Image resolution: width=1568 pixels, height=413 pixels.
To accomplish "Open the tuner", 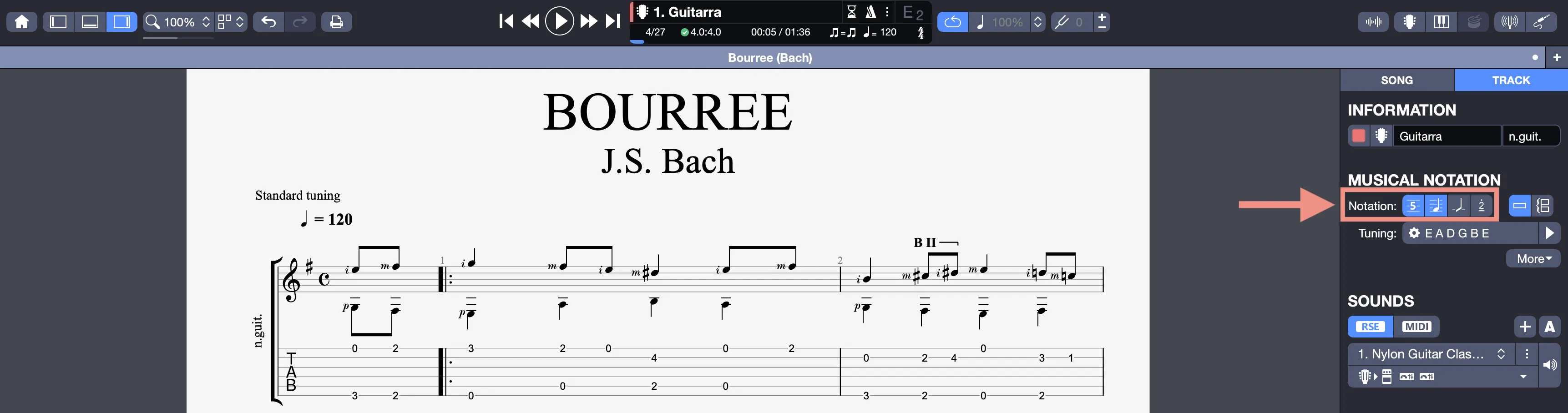I will (1510, 22).
